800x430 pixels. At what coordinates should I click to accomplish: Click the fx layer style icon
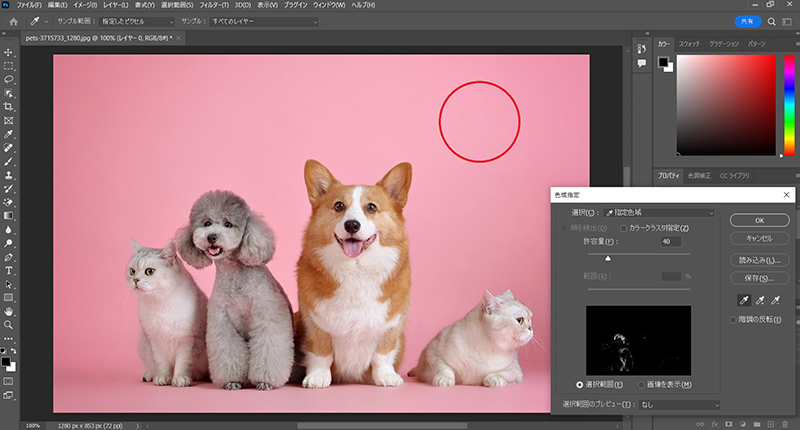[x=714, y=424]
